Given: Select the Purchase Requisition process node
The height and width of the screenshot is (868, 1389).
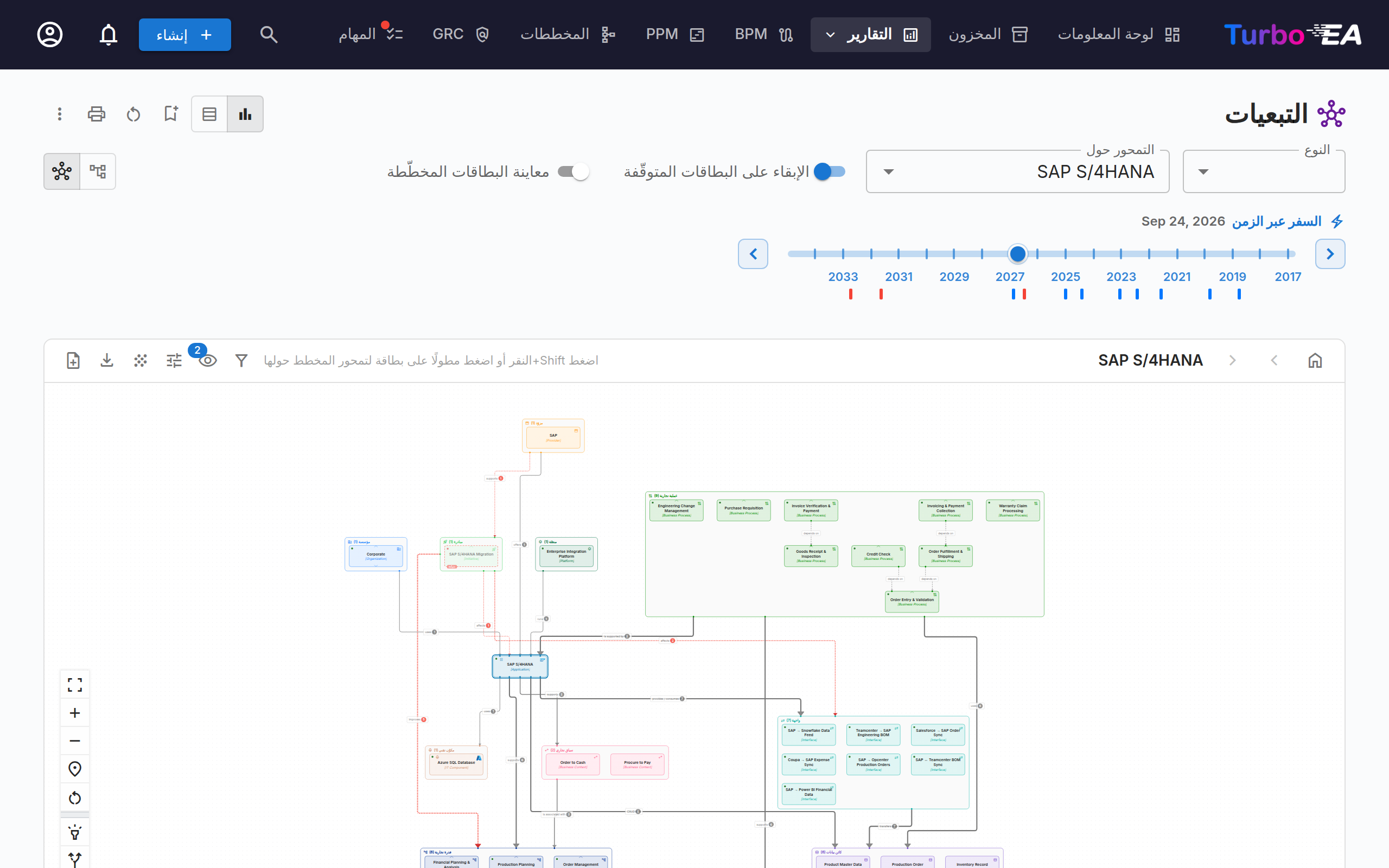Looking at the screenshot, I should click(744, 510).
